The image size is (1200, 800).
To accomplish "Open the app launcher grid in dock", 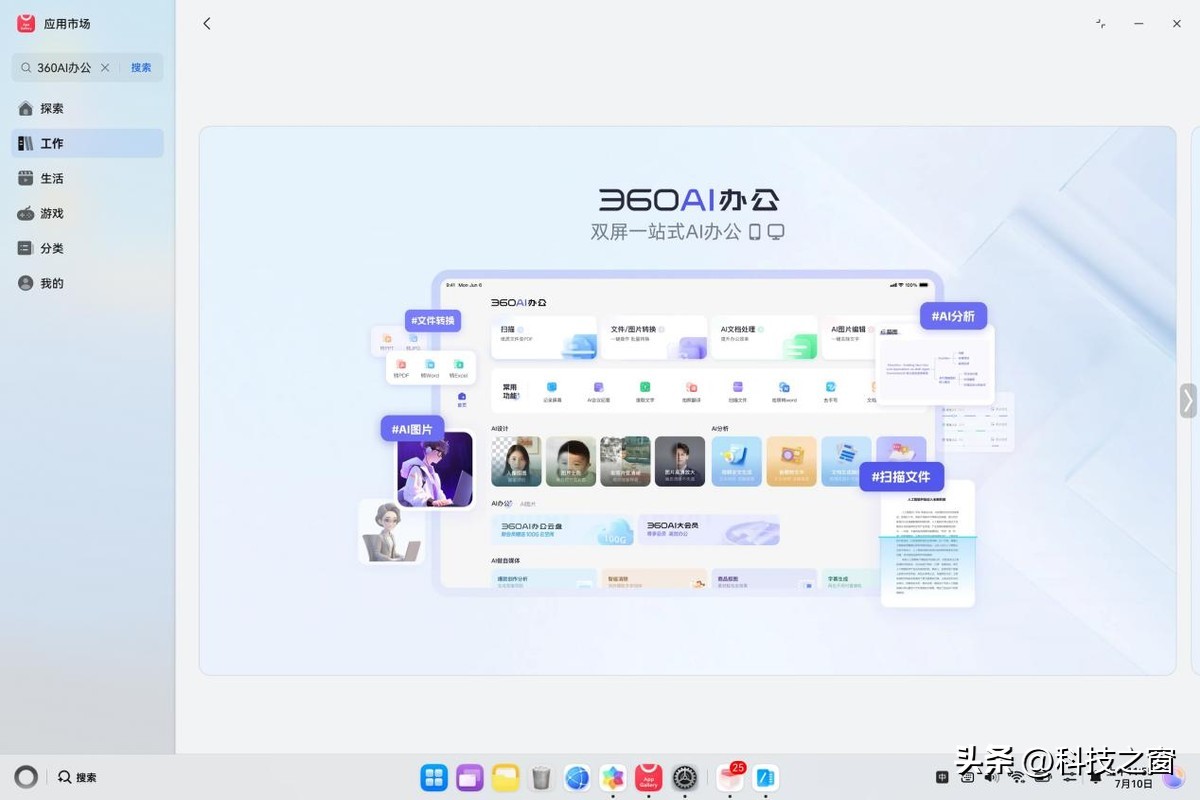I will click(x=434, y=777).
